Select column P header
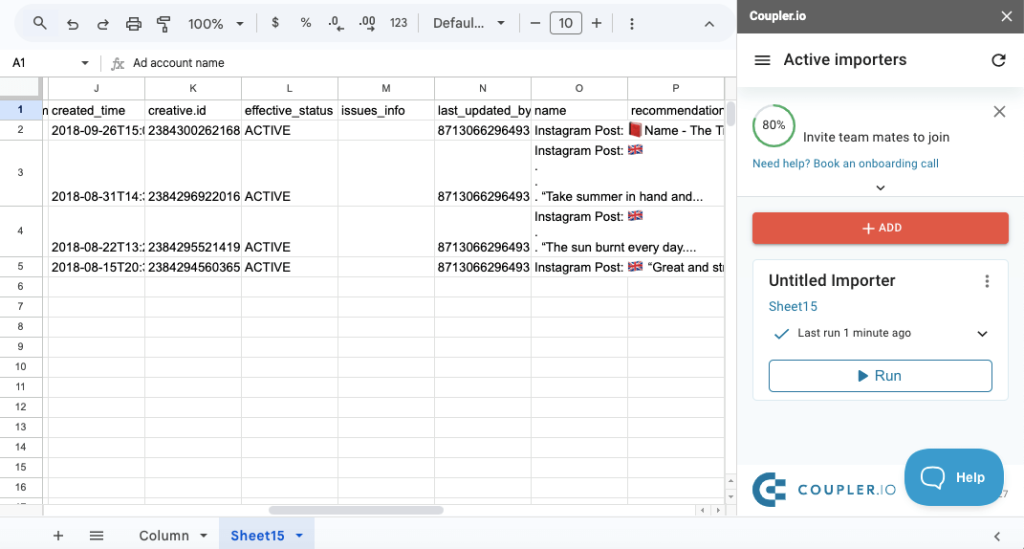The width and height of the screenshot is (1024, 549). pyautogui.click(x=676, y=88)
